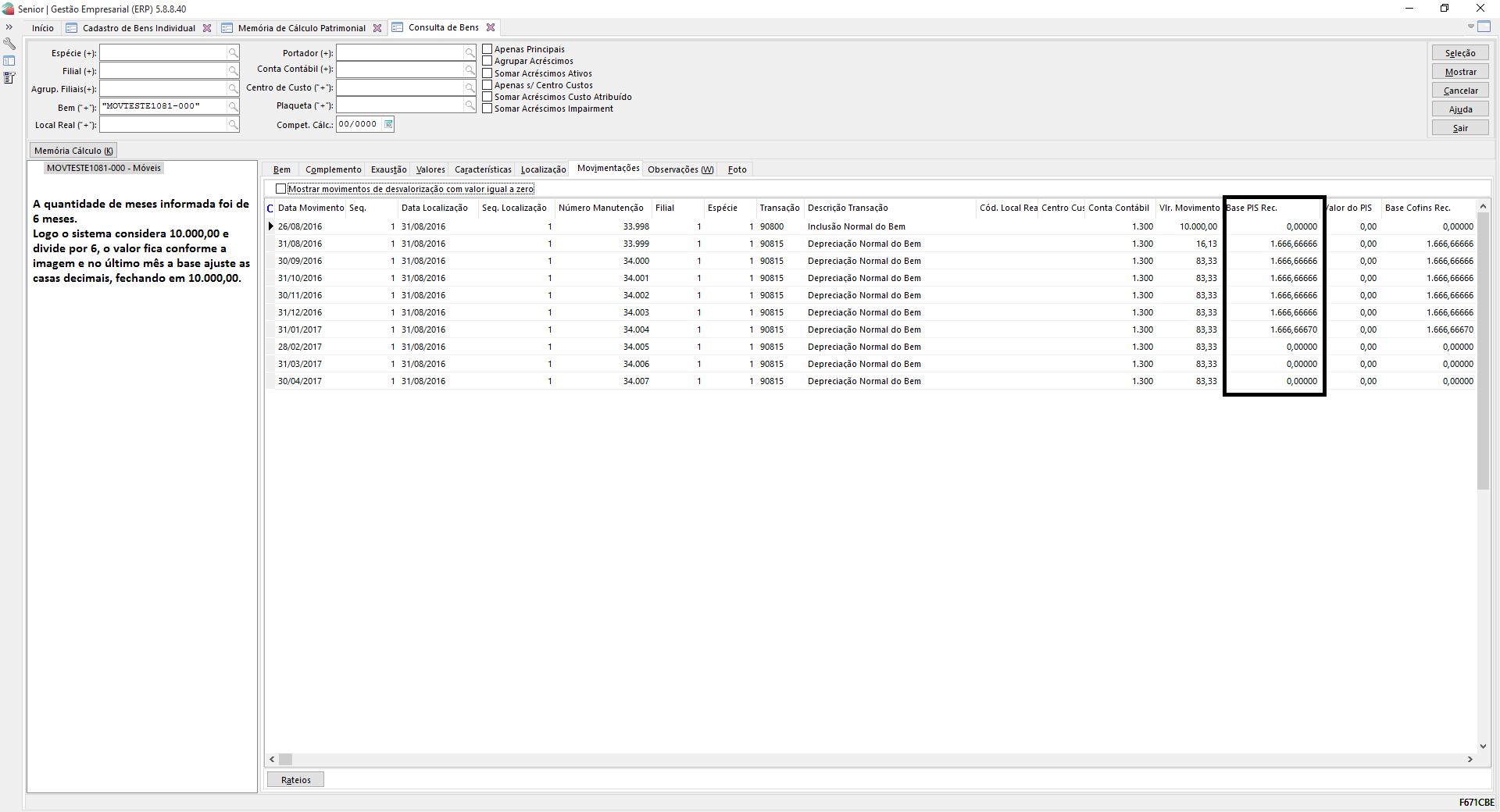Close the Memória de Cálculo Patrimonial tab
The height and width of the screenshot is (812, 1500).
377,28
